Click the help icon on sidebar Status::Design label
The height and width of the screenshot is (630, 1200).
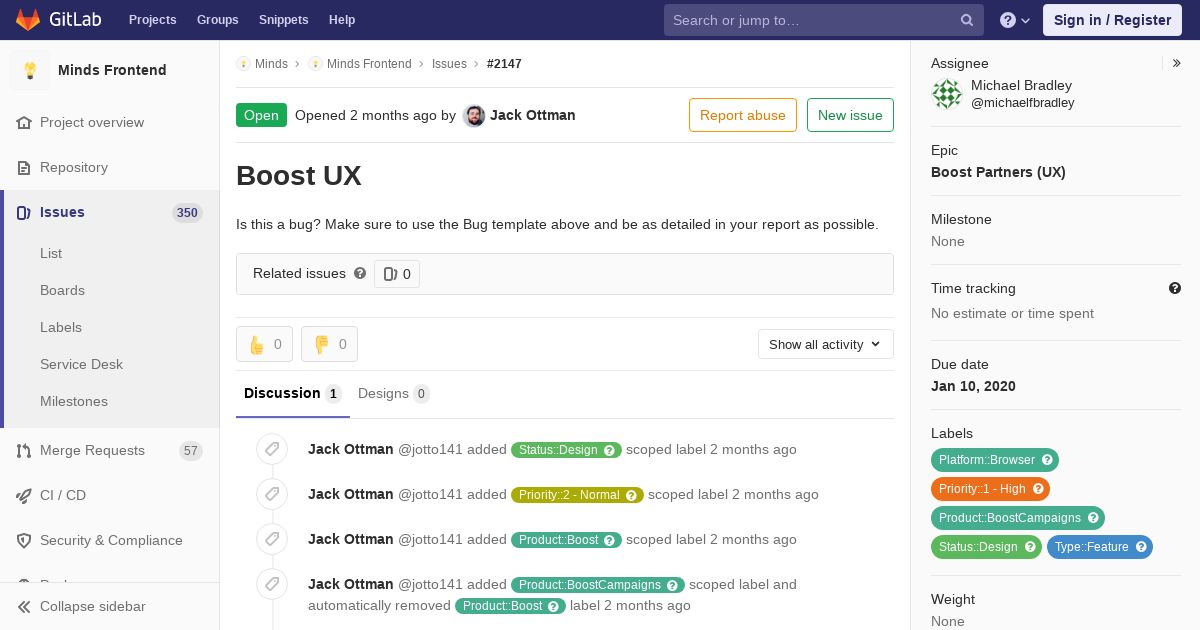pos(1030,547)
